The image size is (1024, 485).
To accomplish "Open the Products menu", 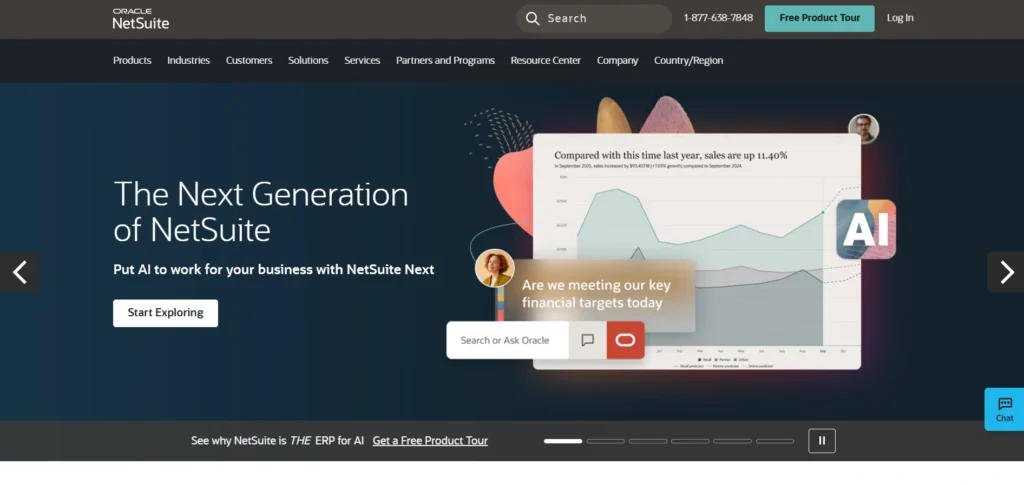I will point(132,60).
